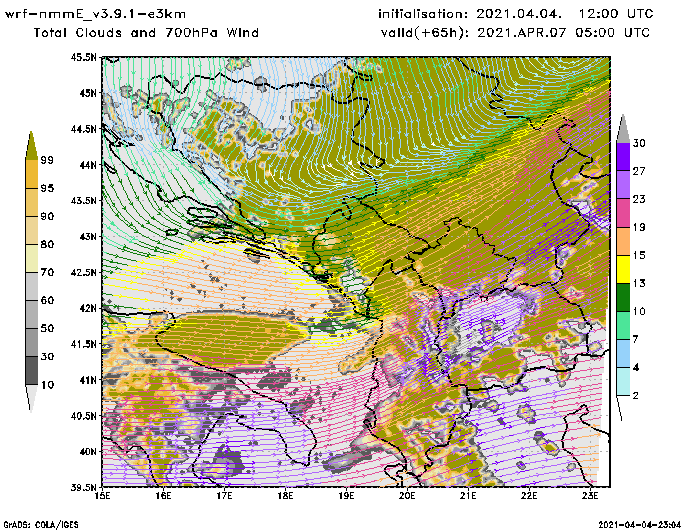Screen dimensions: 700x530
Task: Click the 80 cloud legend color segment
Action: tap(31, 258)
